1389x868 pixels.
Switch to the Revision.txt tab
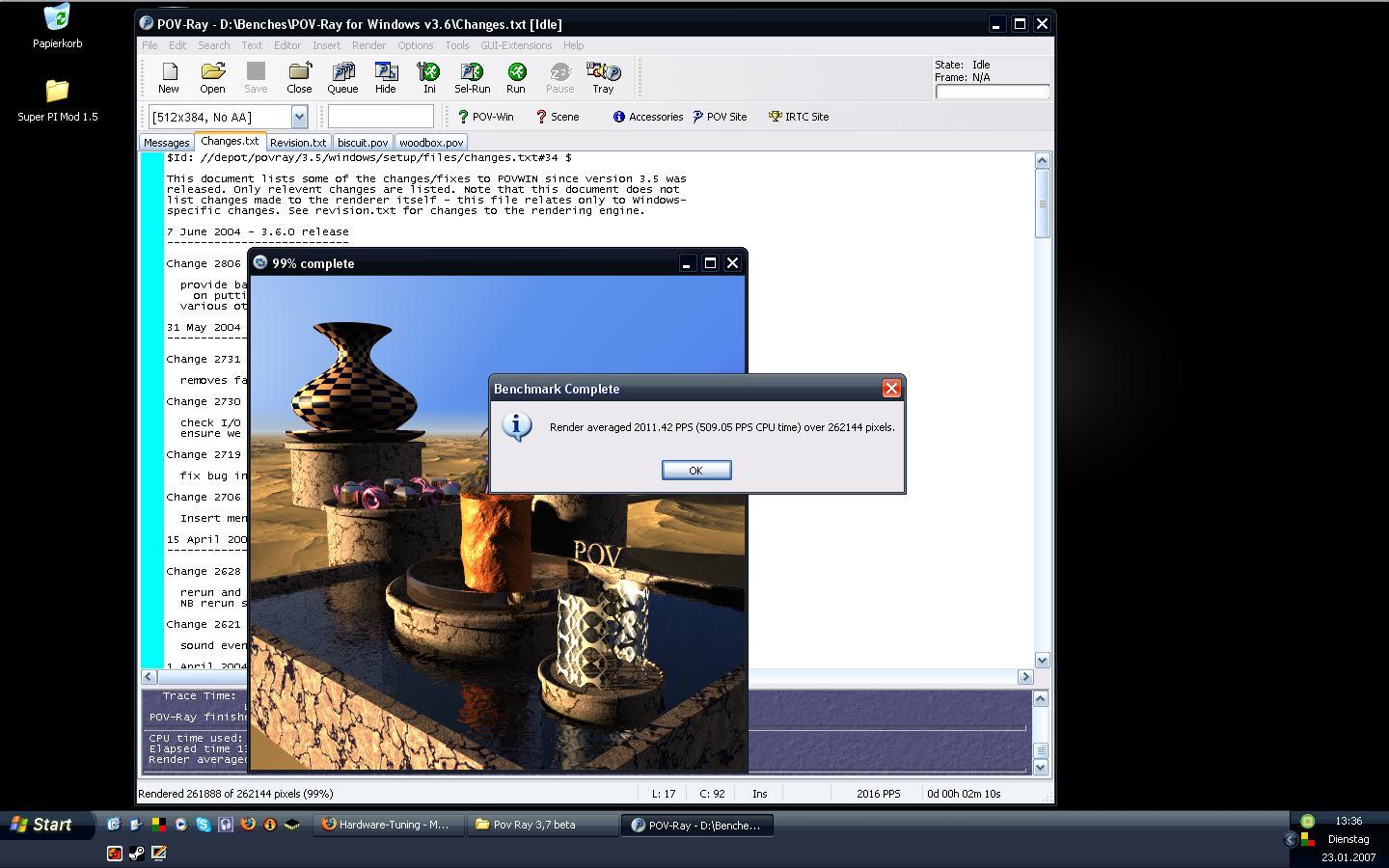298,143
